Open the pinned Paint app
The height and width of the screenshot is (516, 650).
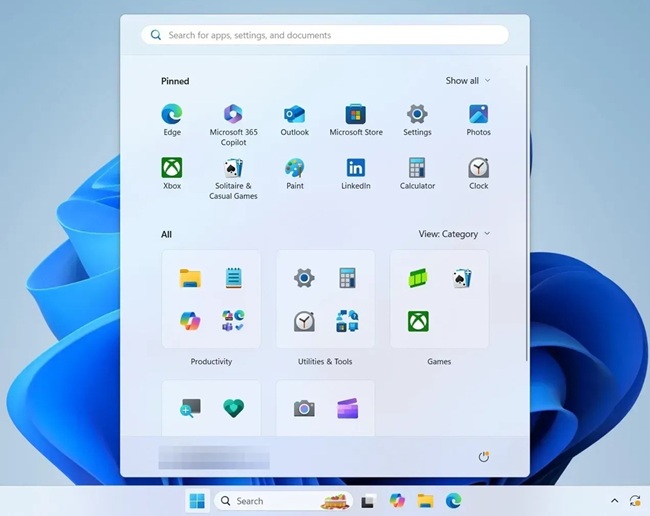[295, 173]
